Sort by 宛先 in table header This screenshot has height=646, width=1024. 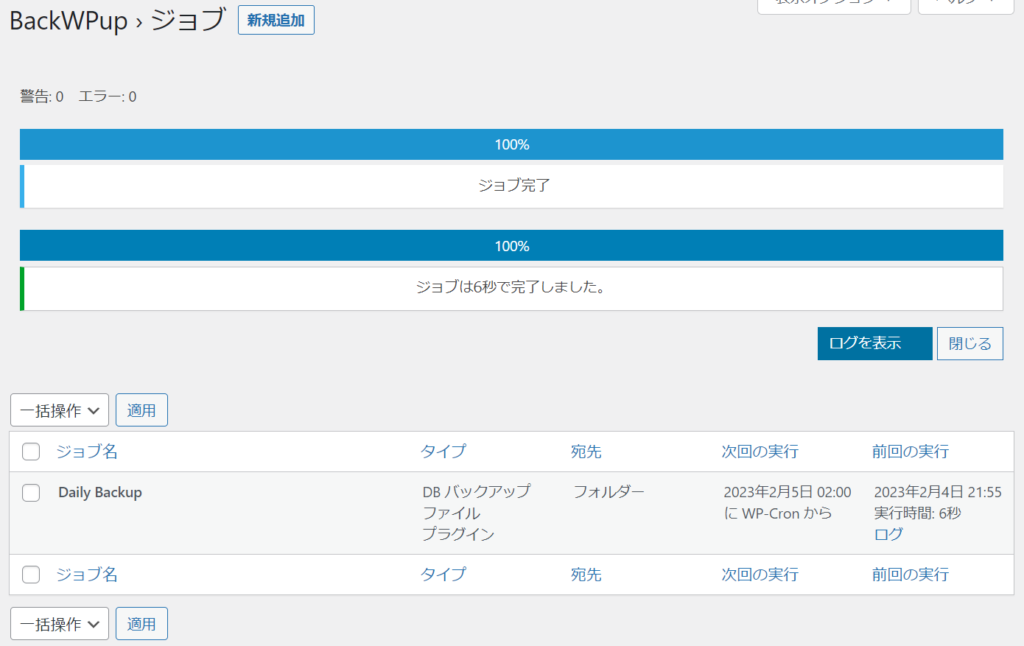click(586, 451)
